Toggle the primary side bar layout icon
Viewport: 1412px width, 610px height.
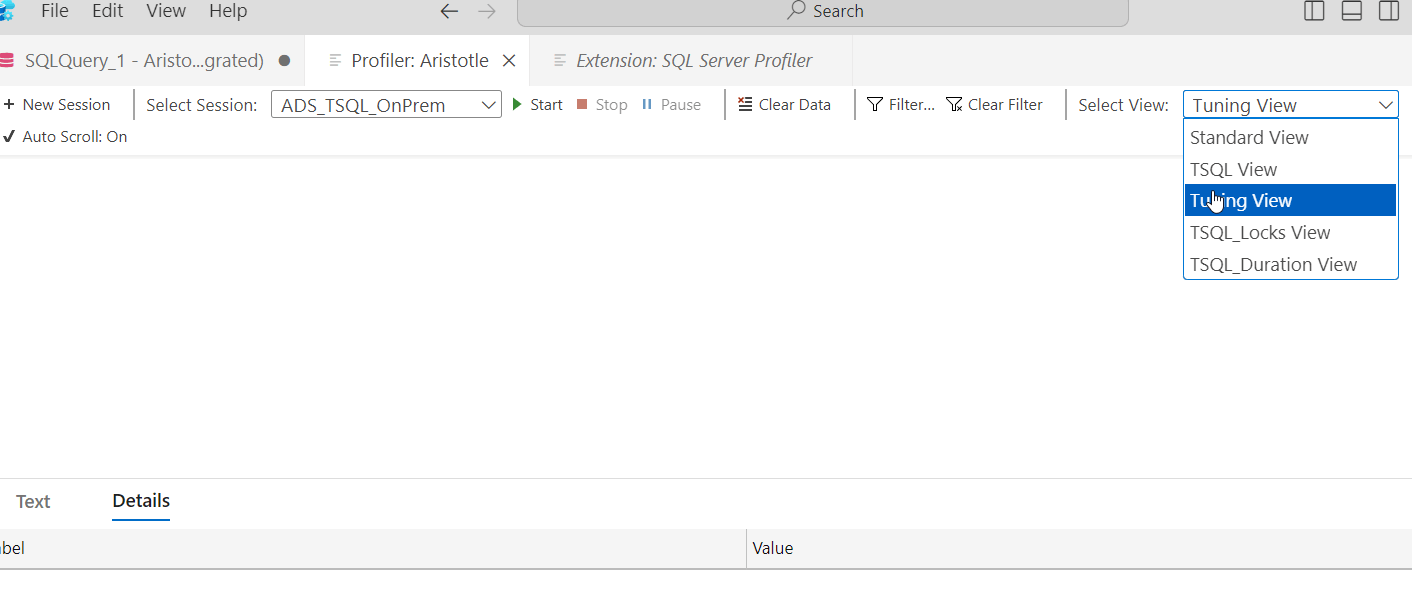coord(1315,11)
